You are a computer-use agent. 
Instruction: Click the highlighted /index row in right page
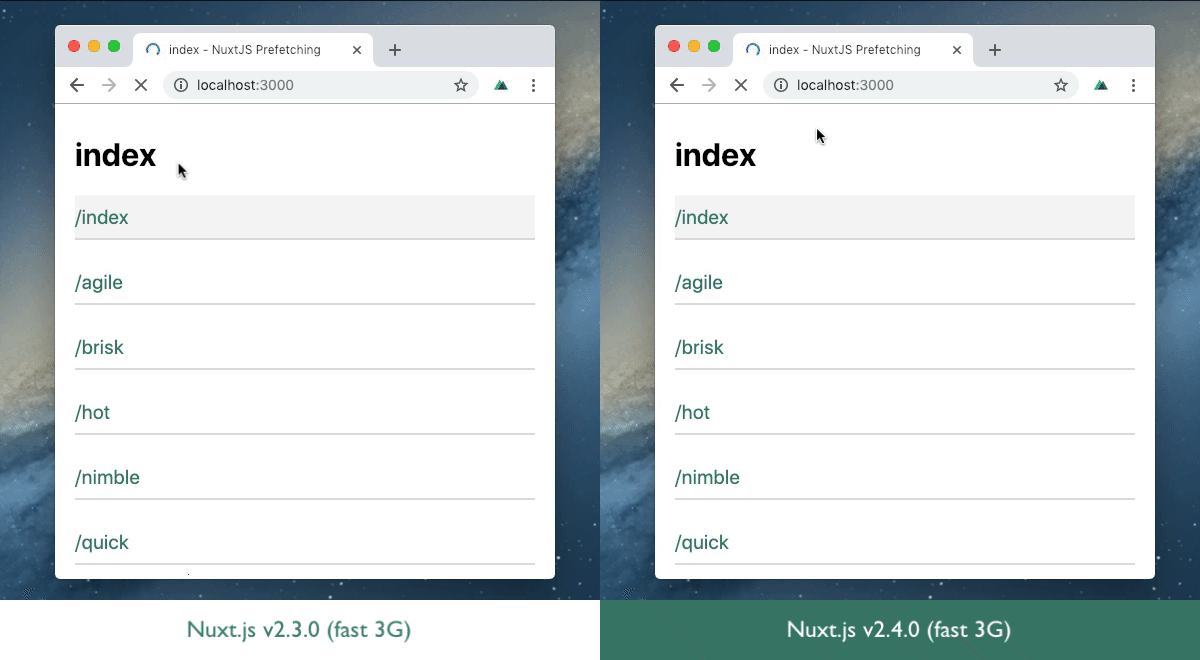tap(903, 217)
